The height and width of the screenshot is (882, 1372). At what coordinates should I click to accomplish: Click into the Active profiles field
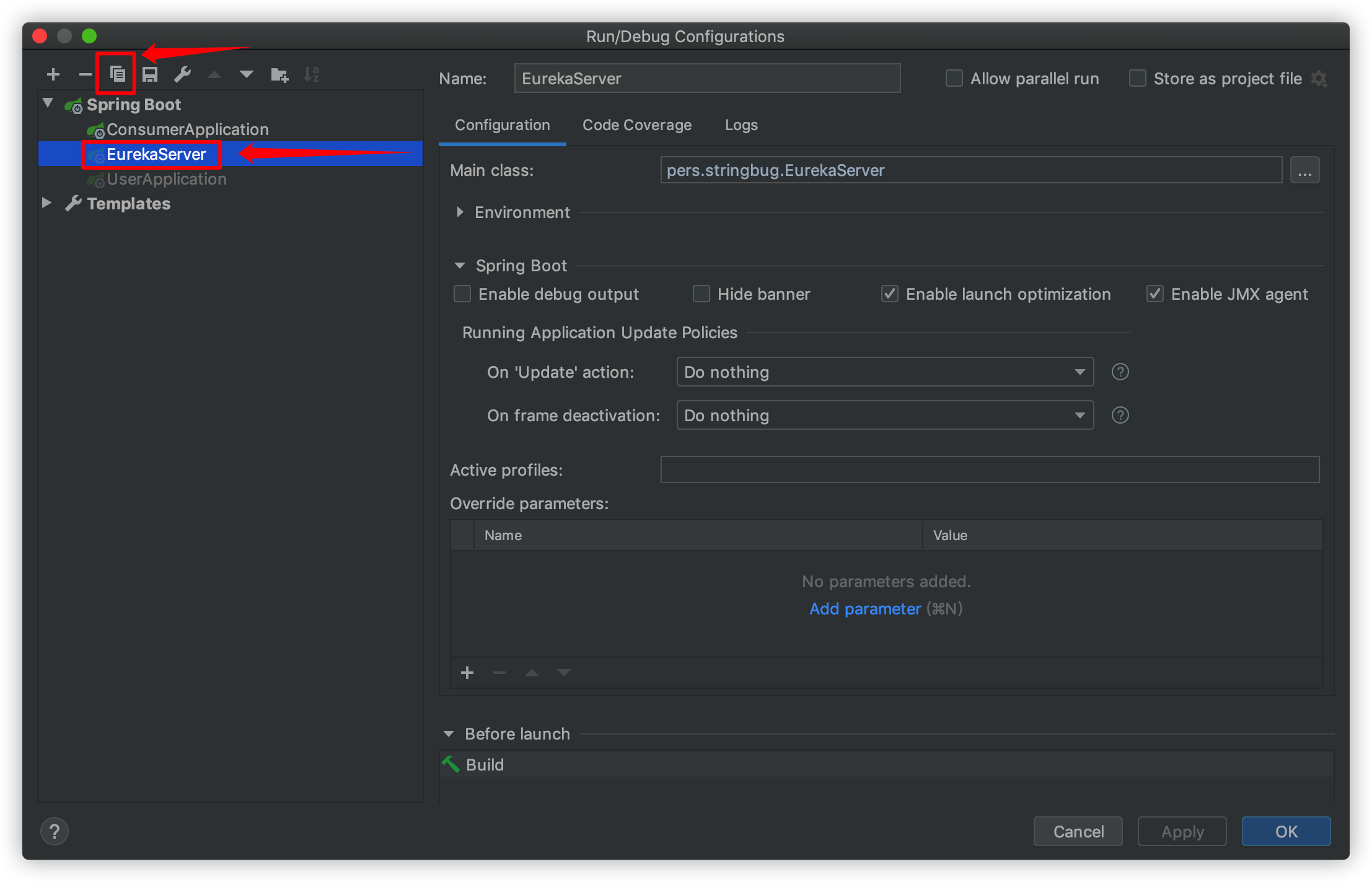pos(989,469)
